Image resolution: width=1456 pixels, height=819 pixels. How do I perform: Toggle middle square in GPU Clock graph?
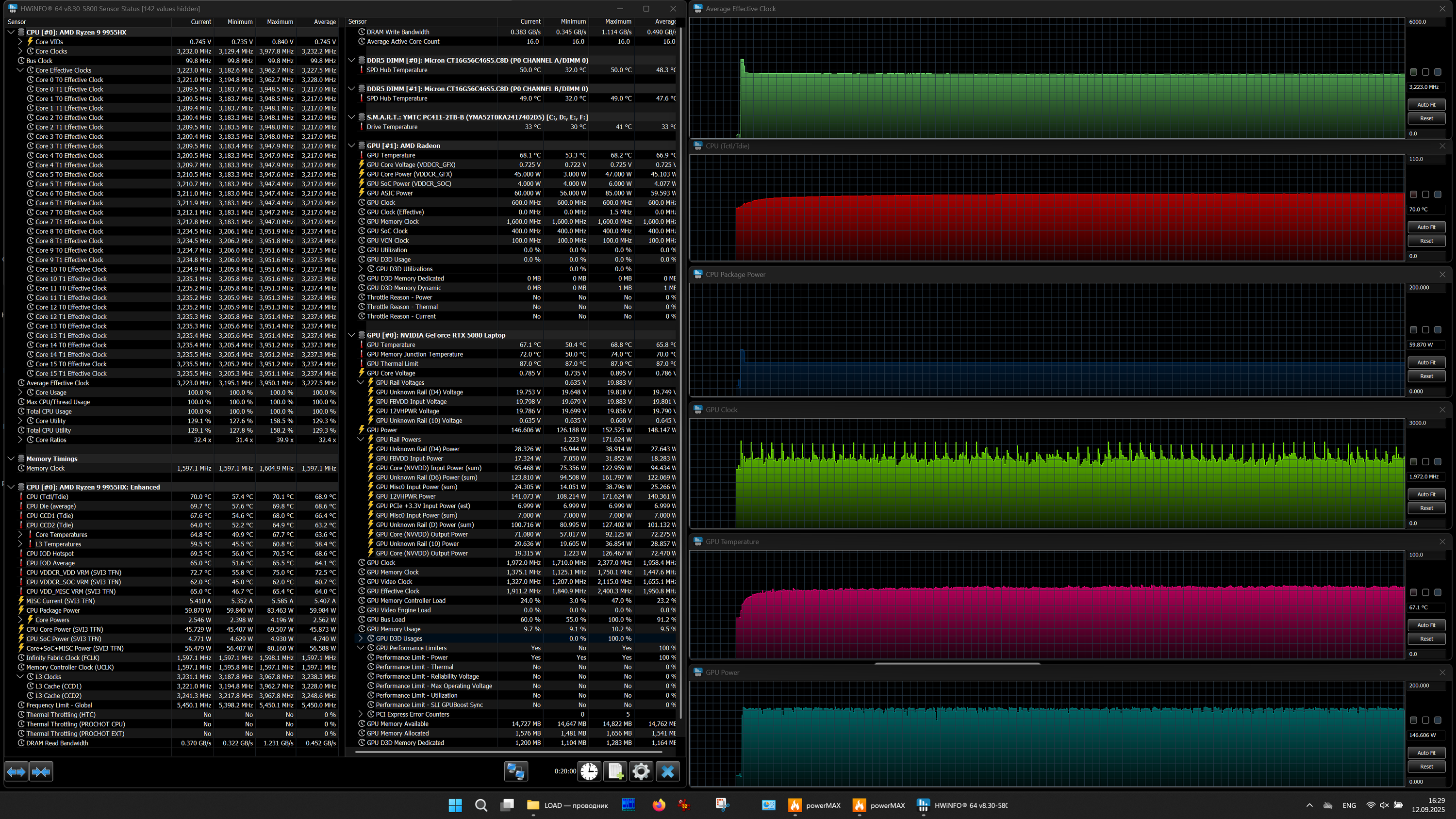[x=1425, y=462]
